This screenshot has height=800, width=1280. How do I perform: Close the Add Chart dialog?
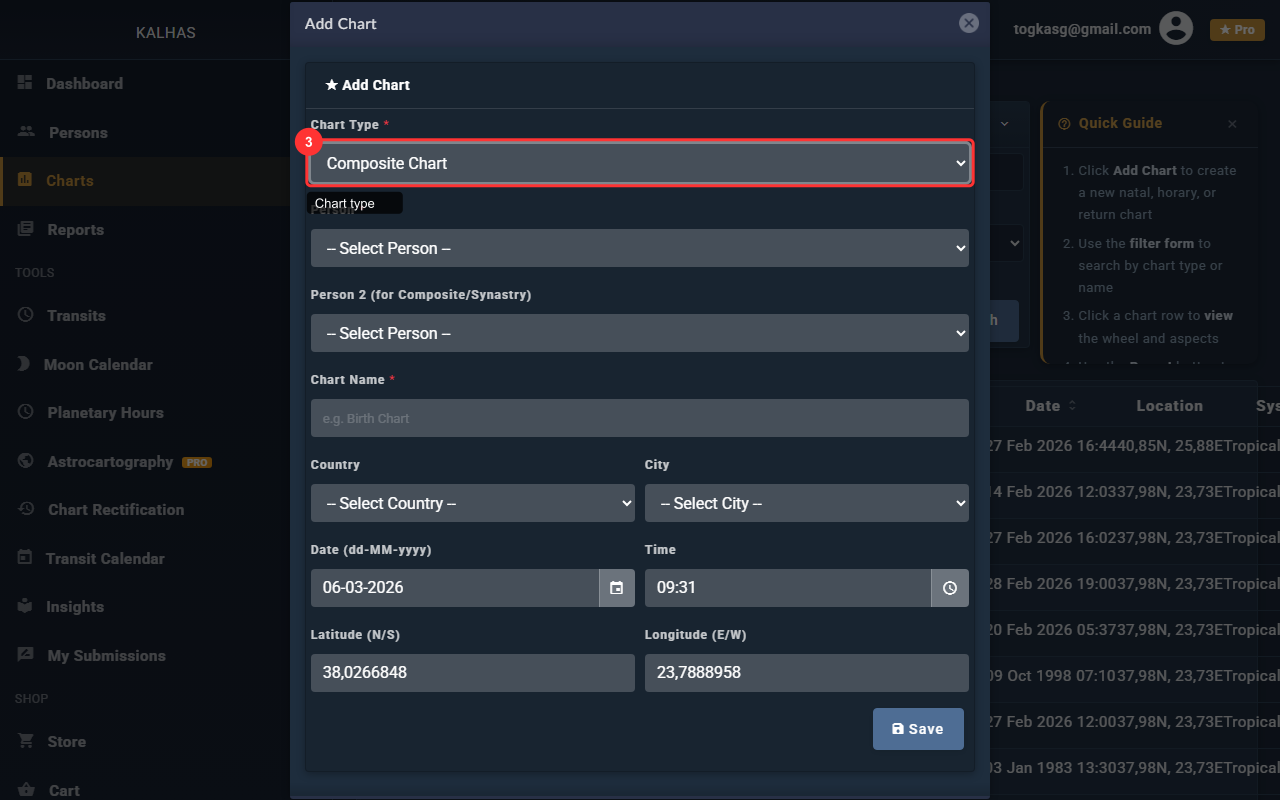tap(968, 23)
